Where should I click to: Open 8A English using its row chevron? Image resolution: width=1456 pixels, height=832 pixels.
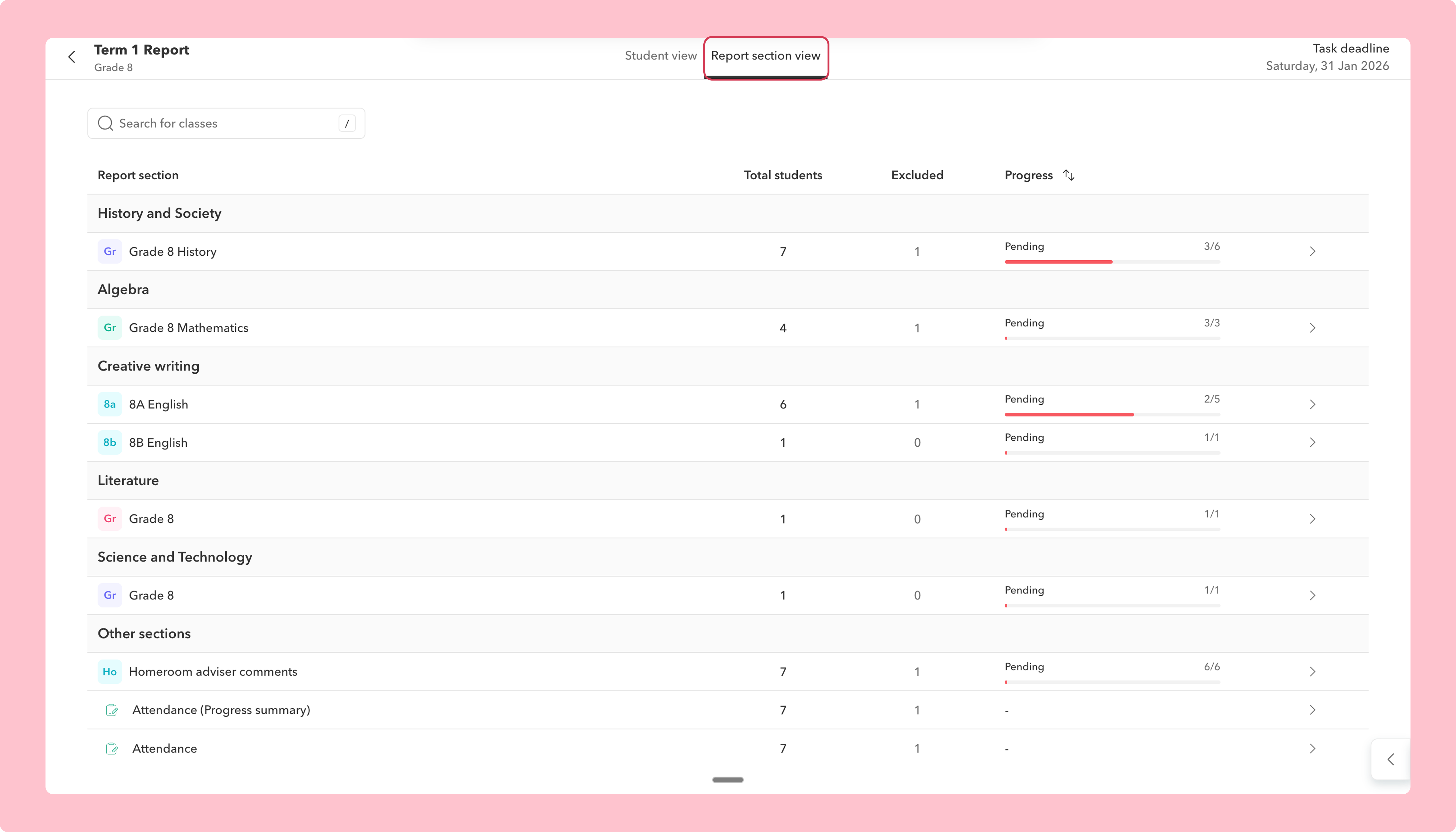[x=1313, y=405]
